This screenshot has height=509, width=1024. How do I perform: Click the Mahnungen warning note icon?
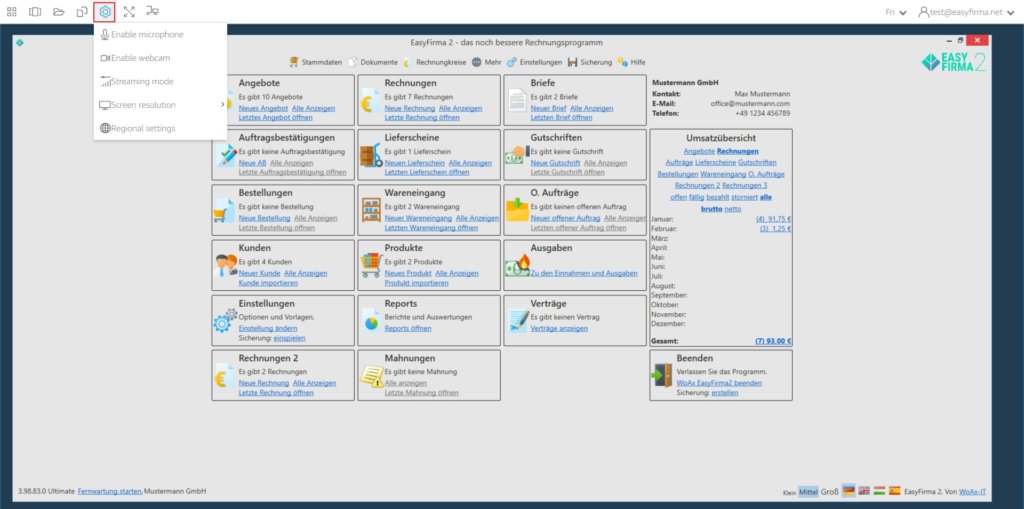[x=372, y=376]
